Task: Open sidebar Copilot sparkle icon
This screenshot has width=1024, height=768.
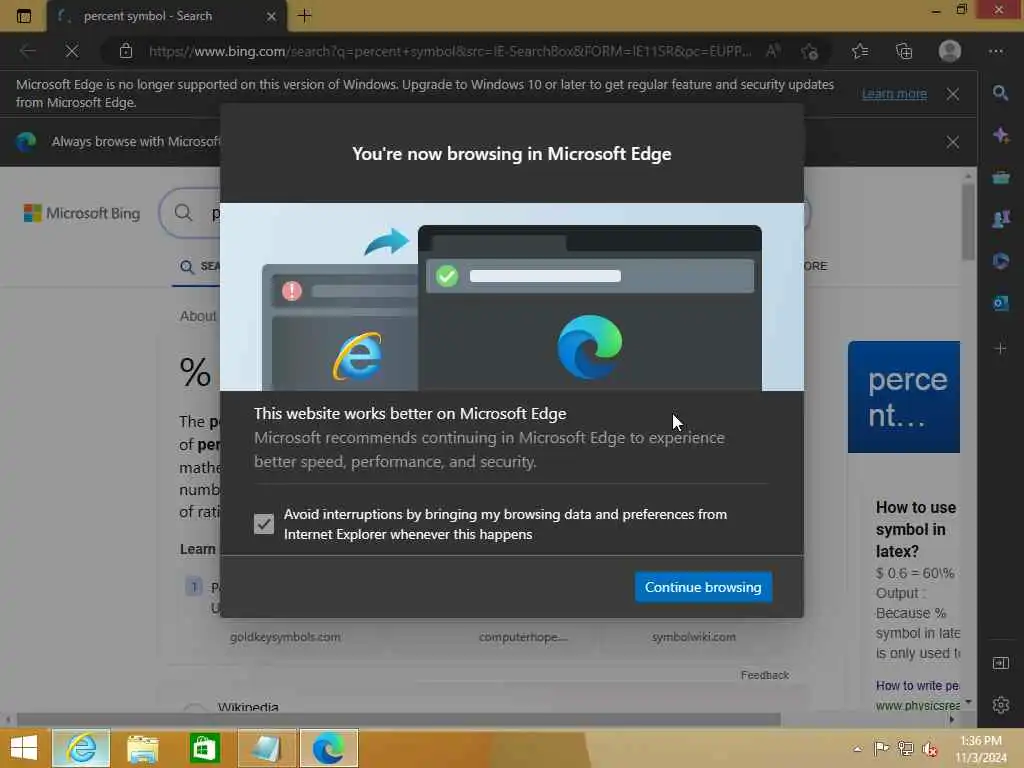Action: pyautogui.click(x=1000, y=135)
